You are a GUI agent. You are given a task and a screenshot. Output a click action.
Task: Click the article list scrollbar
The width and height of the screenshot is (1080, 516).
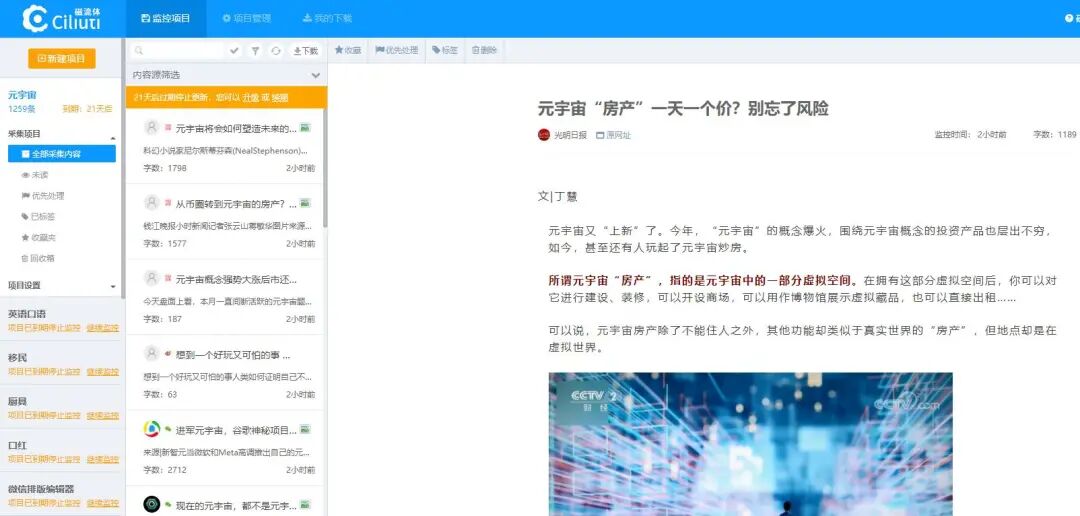pos(325,169)
